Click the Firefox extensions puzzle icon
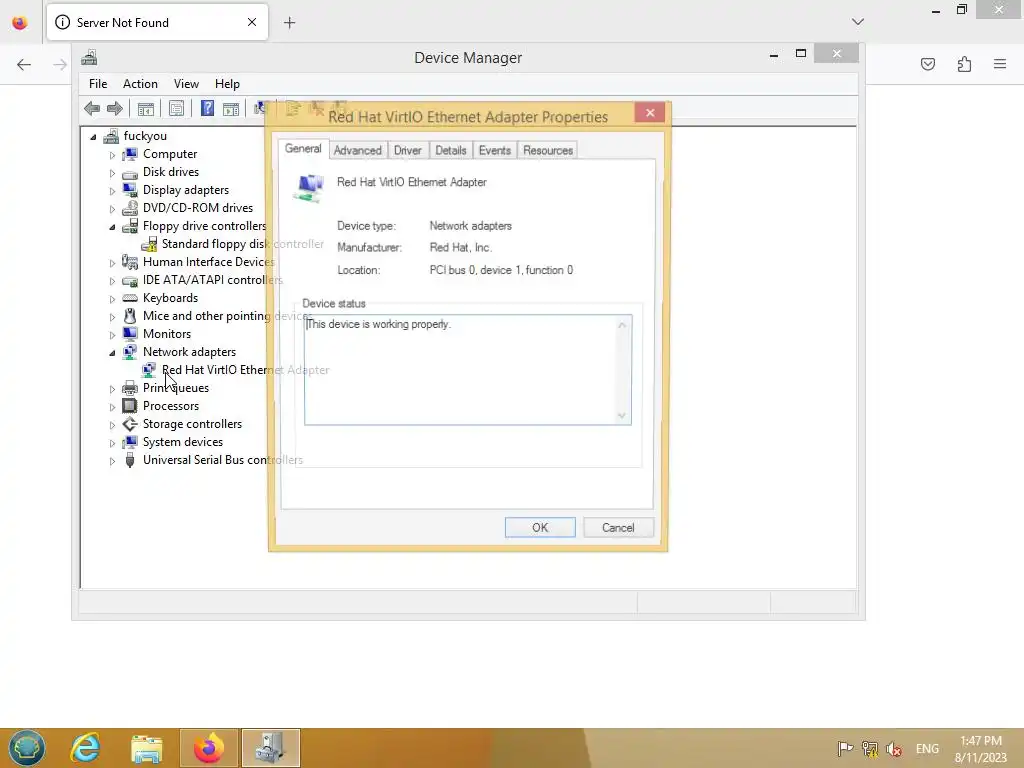This screenshot has height=768, width=1024. tap(964, 64)
